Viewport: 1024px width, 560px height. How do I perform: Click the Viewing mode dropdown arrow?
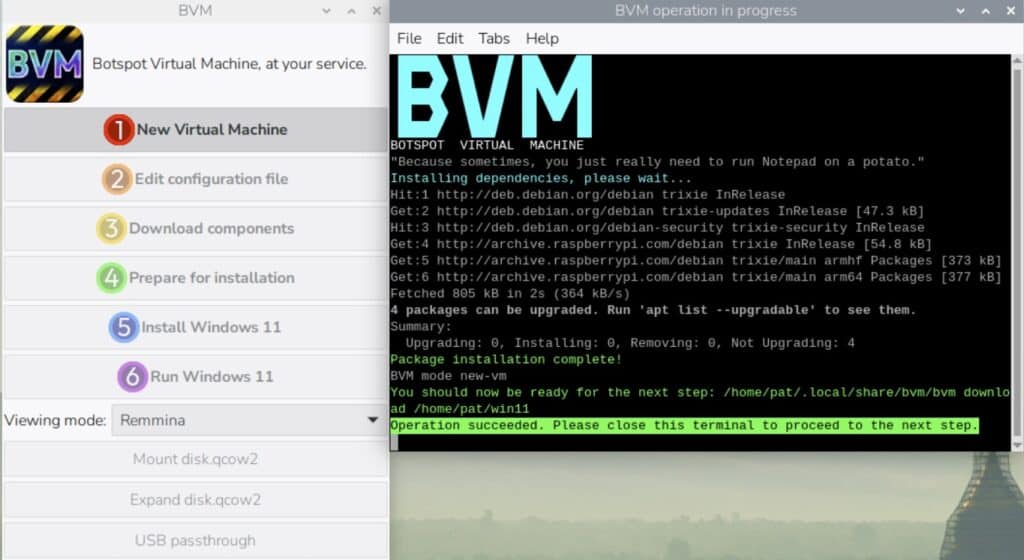pyautogui.click(x=373, y=421)
